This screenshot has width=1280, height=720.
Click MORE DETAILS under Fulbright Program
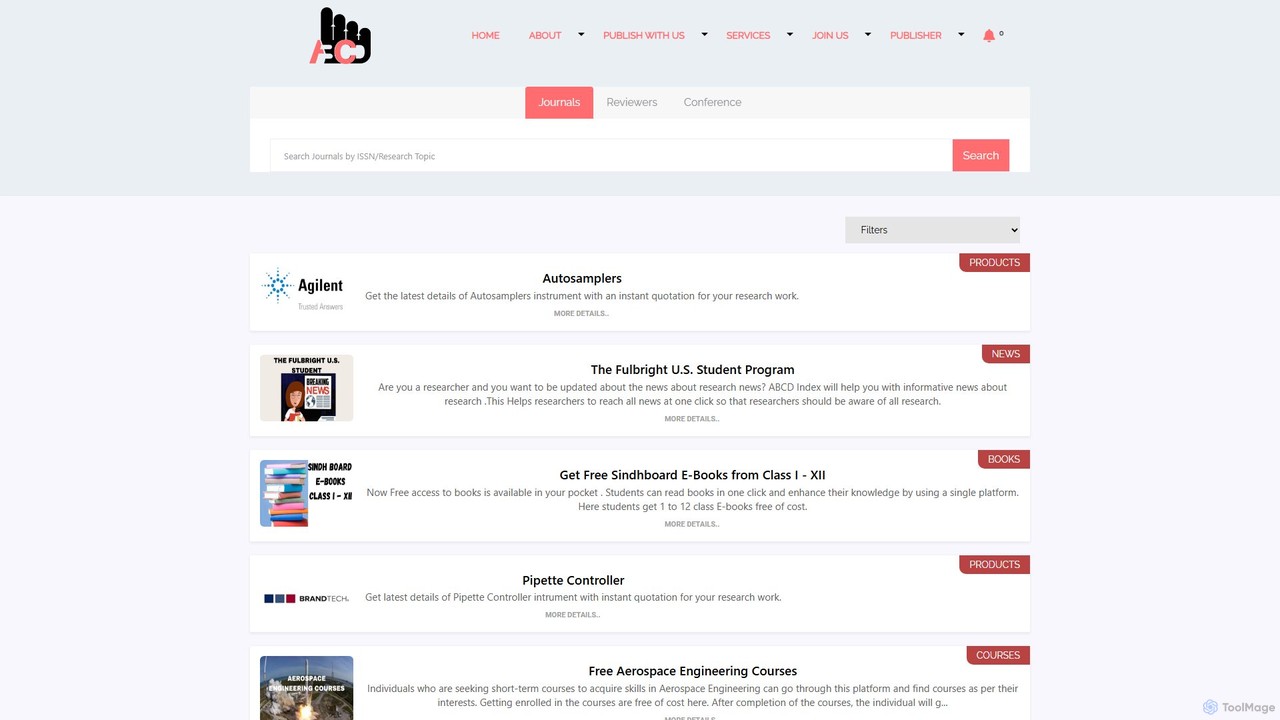click(692, 419)
